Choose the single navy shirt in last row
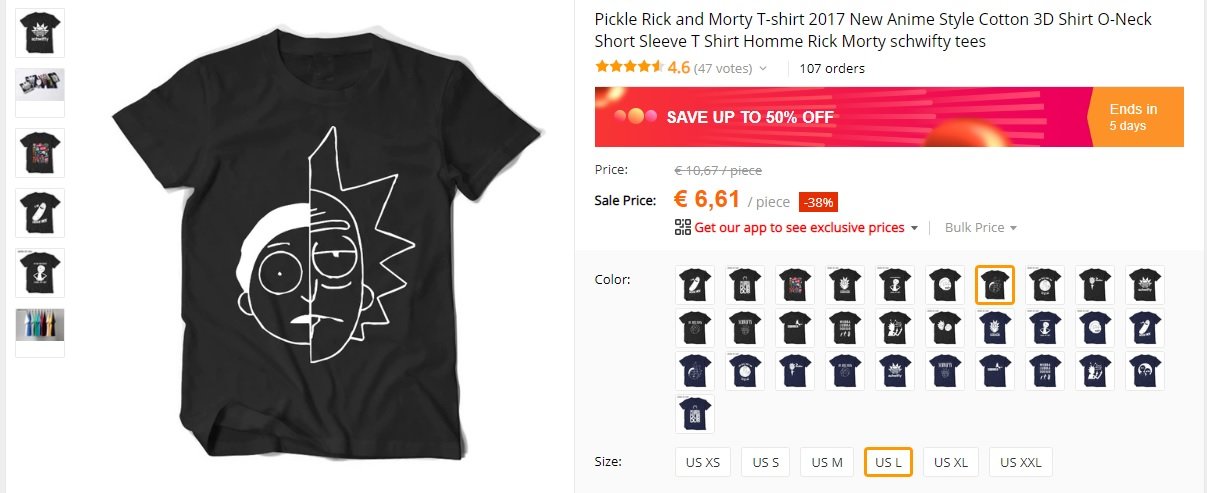The width and height of the screenshot is (1207, 493). (x=695, y=414)
